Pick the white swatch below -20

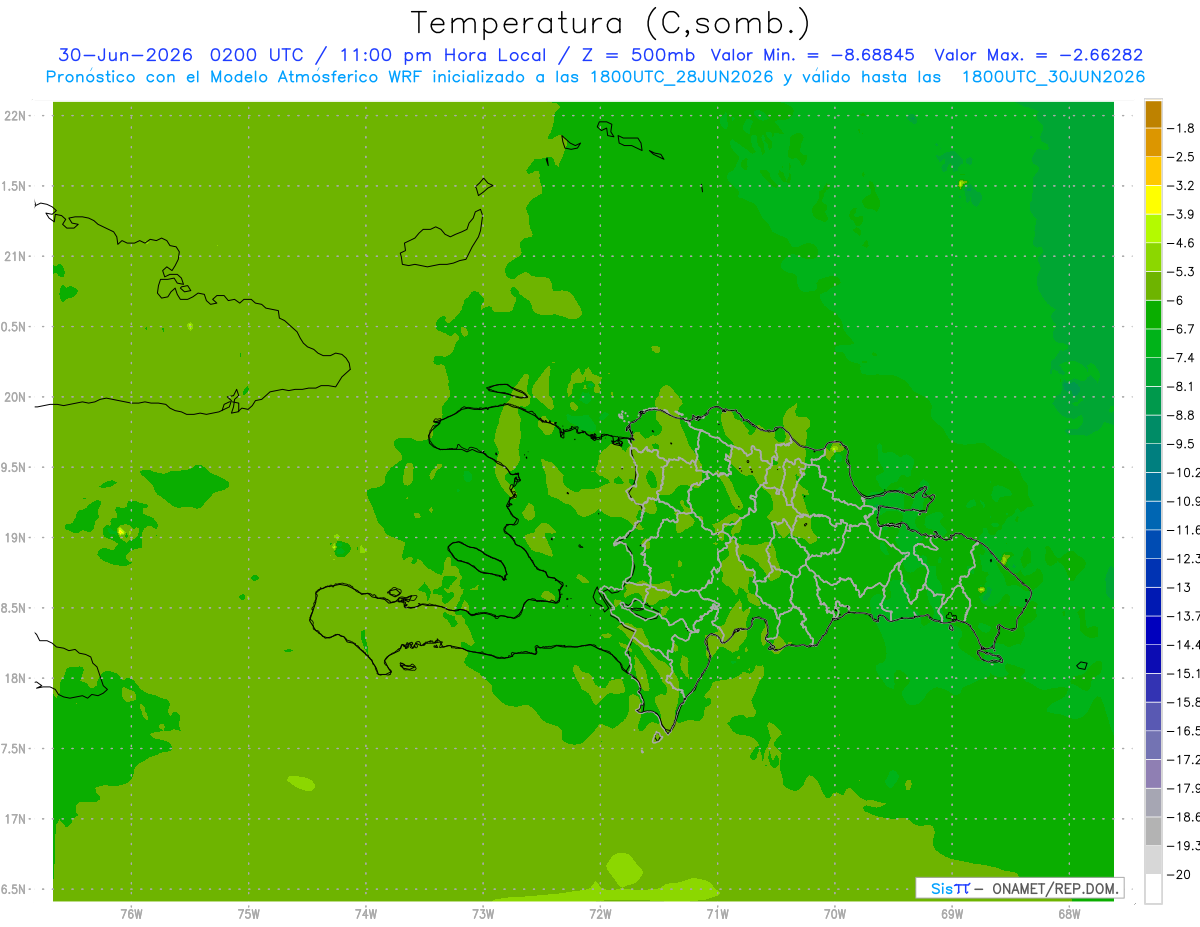pos(1153,889)
